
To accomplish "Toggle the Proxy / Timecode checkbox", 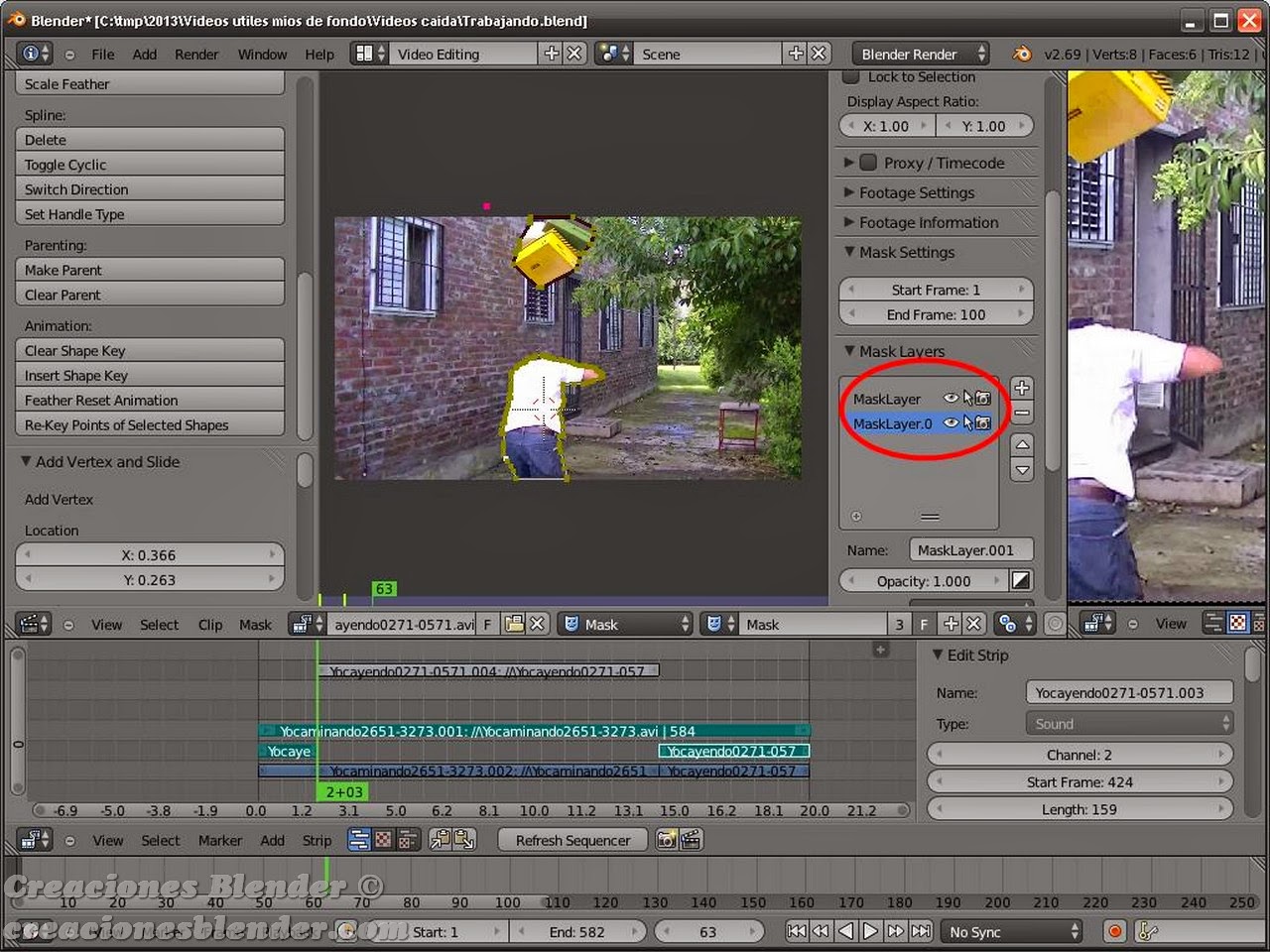I will click(x=868, y=162).
